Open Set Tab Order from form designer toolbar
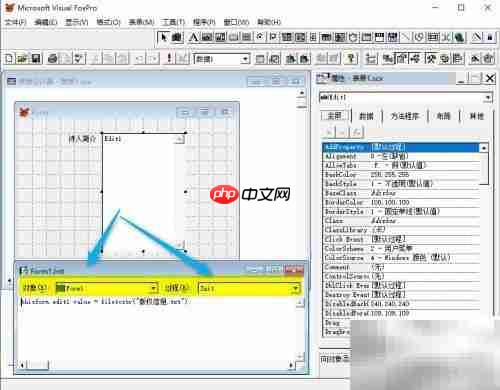Screen dimensions: 500x390 click(x=370, y=59)
